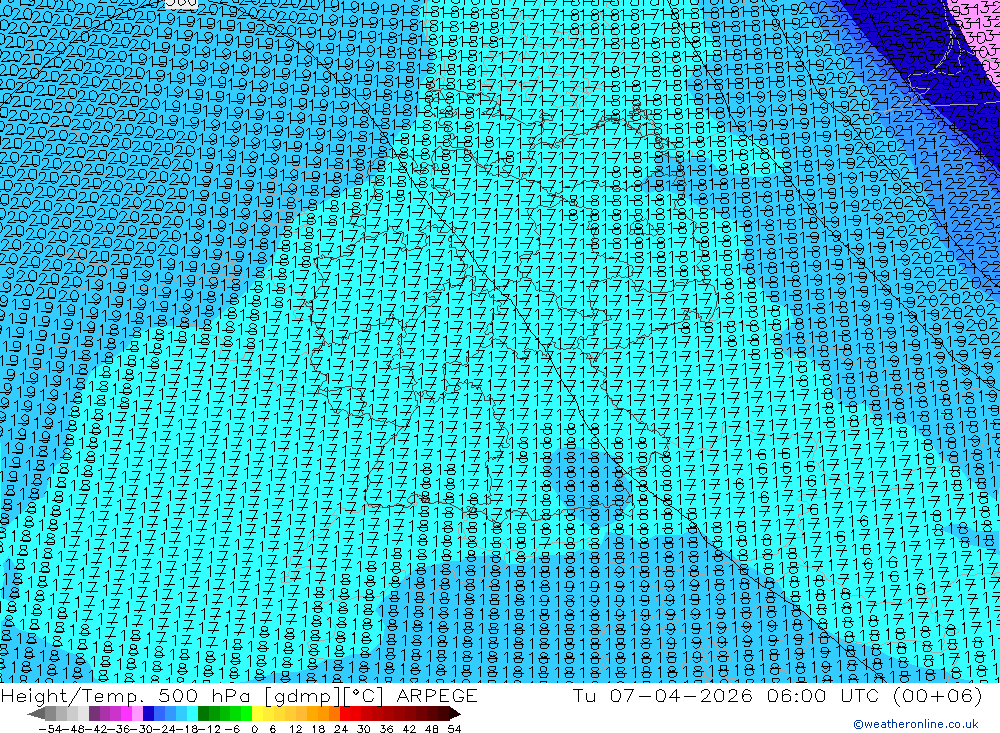The width and height of the screenshot is (1000, 733).
Task: Click the dark purple legend swatch
Action: point(94,714)
